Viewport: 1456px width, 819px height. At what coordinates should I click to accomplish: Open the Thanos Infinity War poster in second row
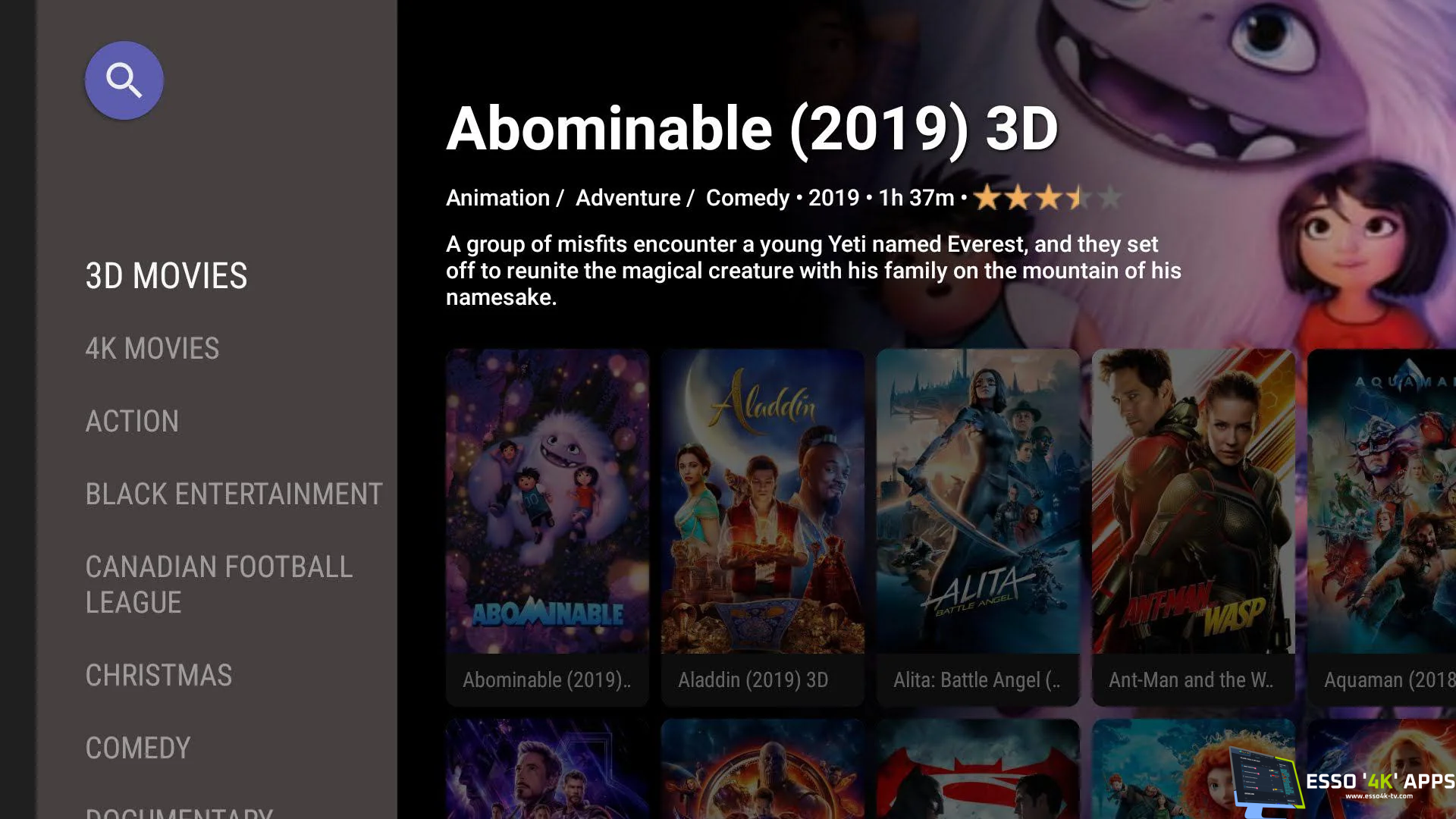[763, 769]
